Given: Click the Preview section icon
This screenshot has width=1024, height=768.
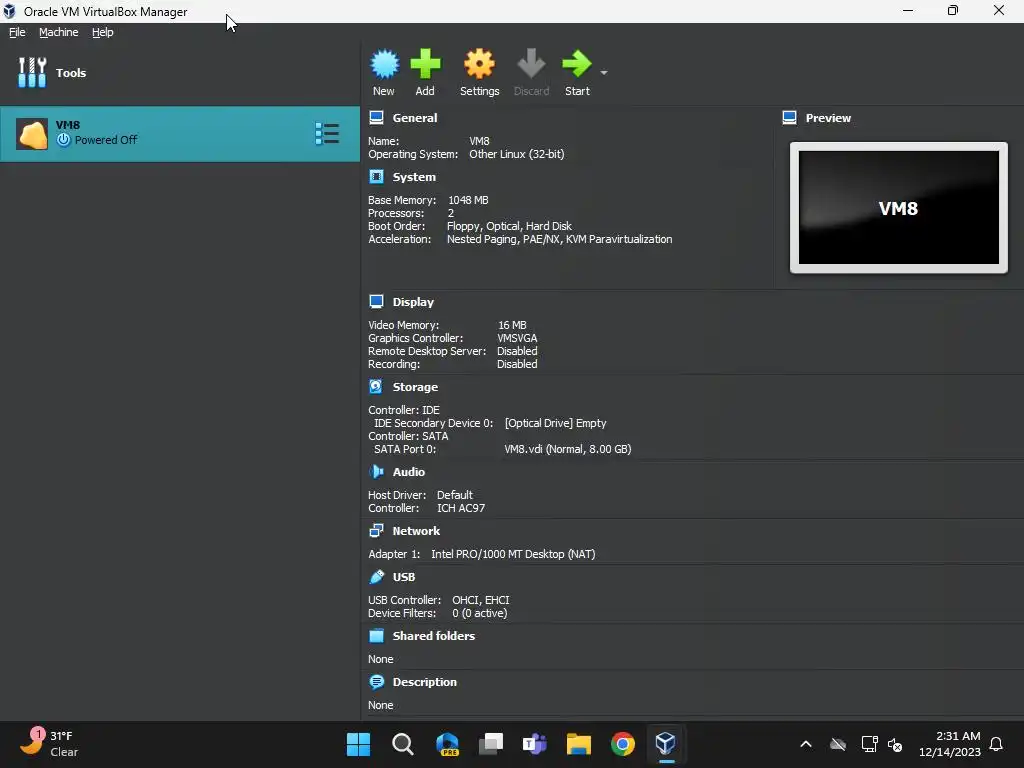Looking at the screenshot, I should (x=789, y=118).
